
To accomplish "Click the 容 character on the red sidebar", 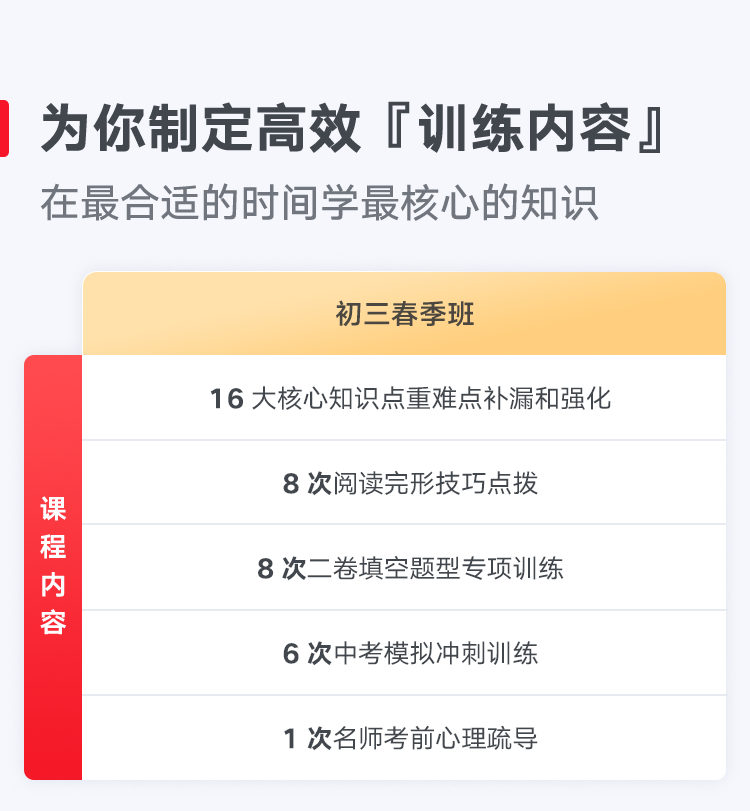I will tap(53, 622).
